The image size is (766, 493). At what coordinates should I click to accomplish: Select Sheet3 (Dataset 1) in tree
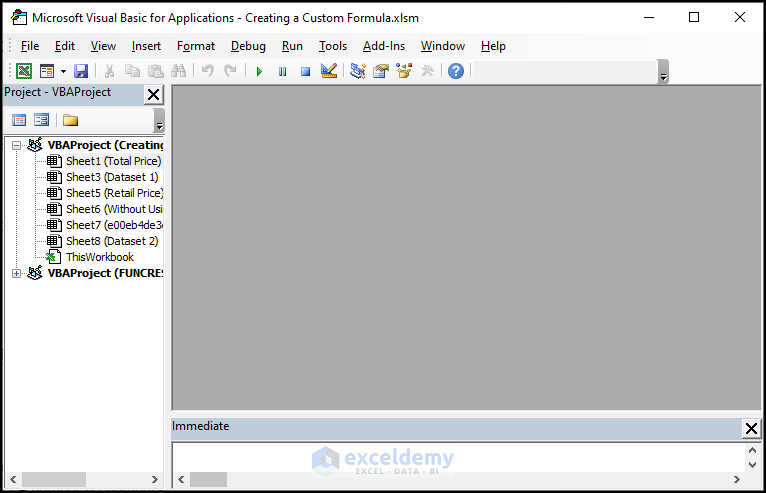pos(112,177)
